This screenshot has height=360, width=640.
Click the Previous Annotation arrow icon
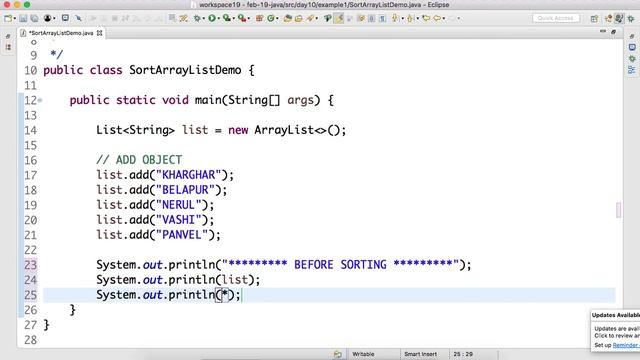tap(410, 18)
